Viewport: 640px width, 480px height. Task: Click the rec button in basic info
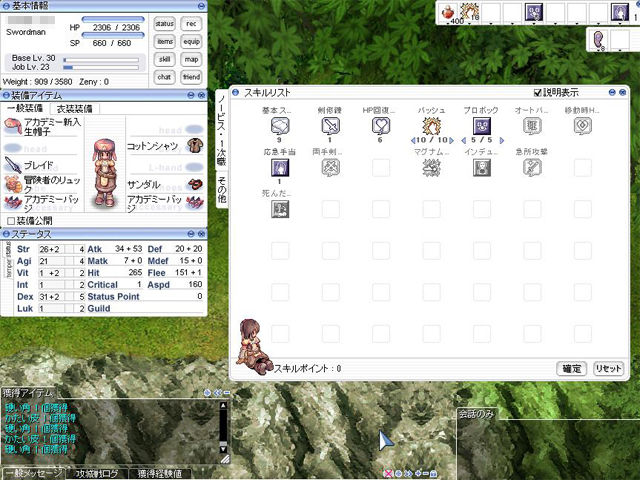(x=191, y=24)
